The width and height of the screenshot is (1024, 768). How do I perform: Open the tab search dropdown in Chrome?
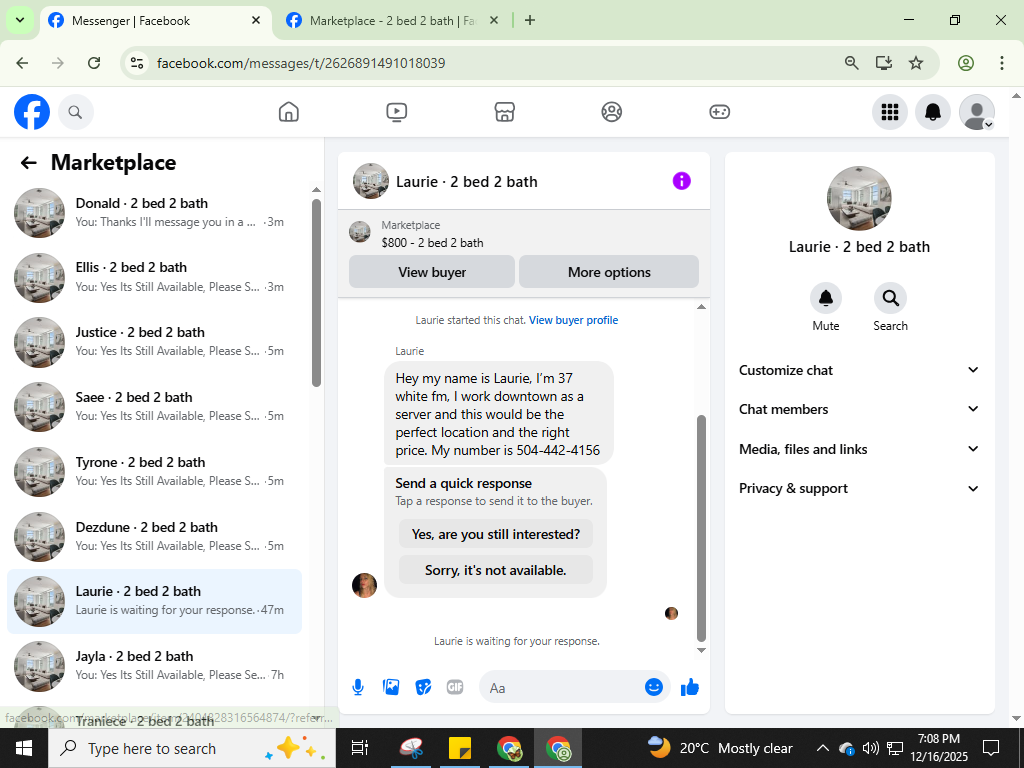tap(20, 20)
